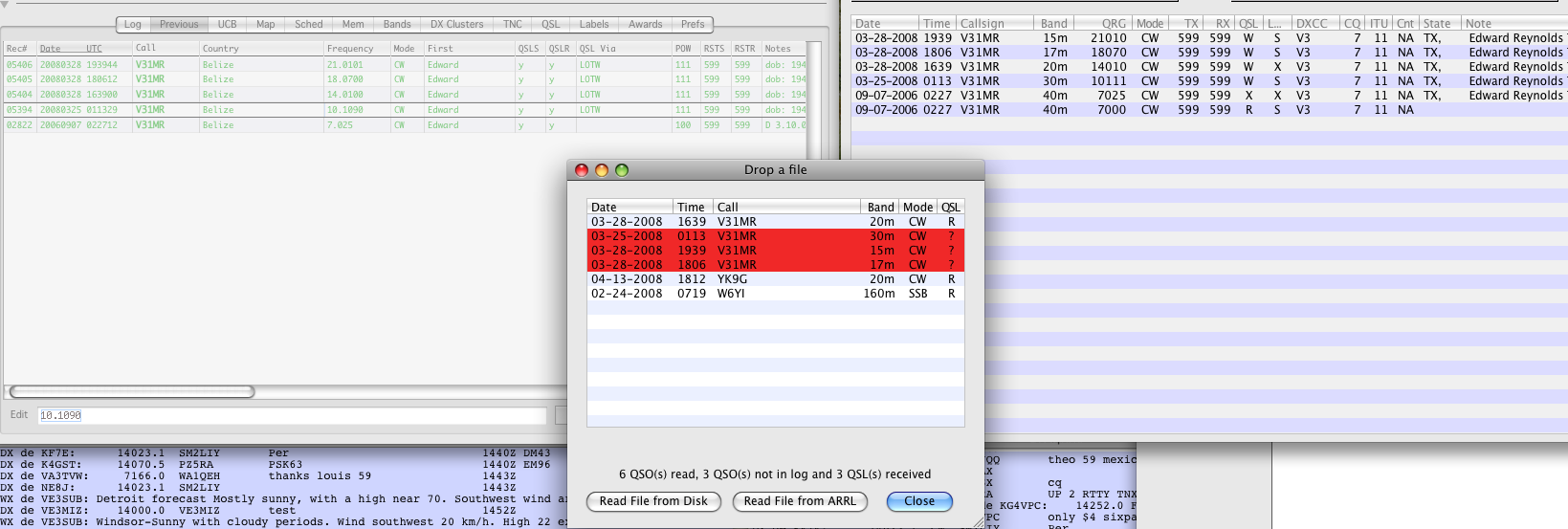Click the Edit field containing 10.1090

click(x=292, y=415)
